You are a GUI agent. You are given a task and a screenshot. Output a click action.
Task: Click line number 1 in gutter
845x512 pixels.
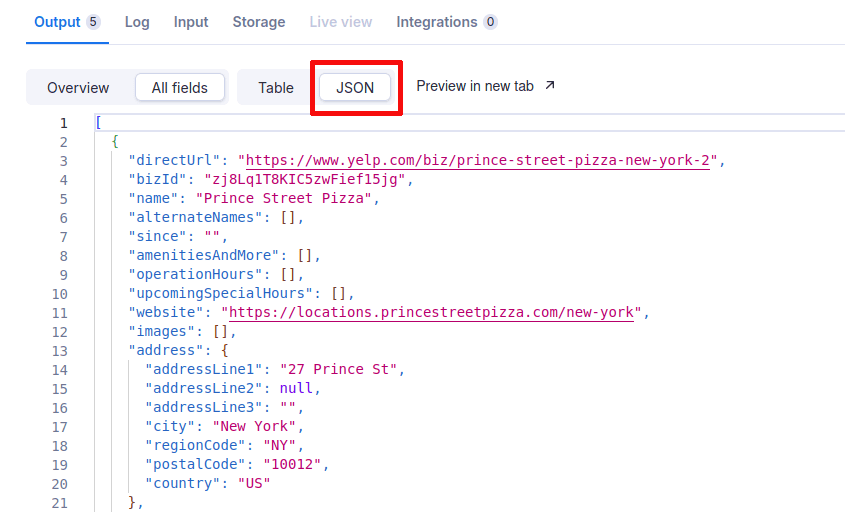[x=64, y=123]
